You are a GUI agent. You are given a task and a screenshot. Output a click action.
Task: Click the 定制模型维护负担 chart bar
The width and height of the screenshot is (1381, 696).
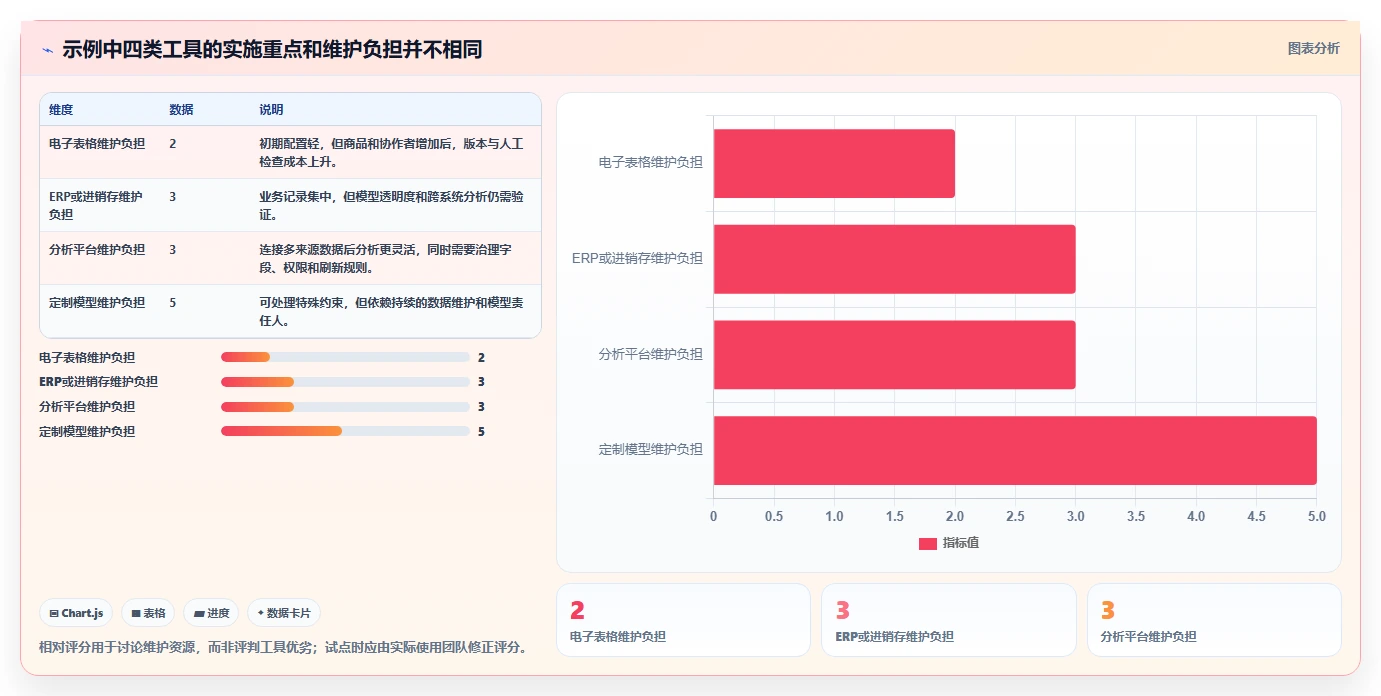click(1015, 450)
